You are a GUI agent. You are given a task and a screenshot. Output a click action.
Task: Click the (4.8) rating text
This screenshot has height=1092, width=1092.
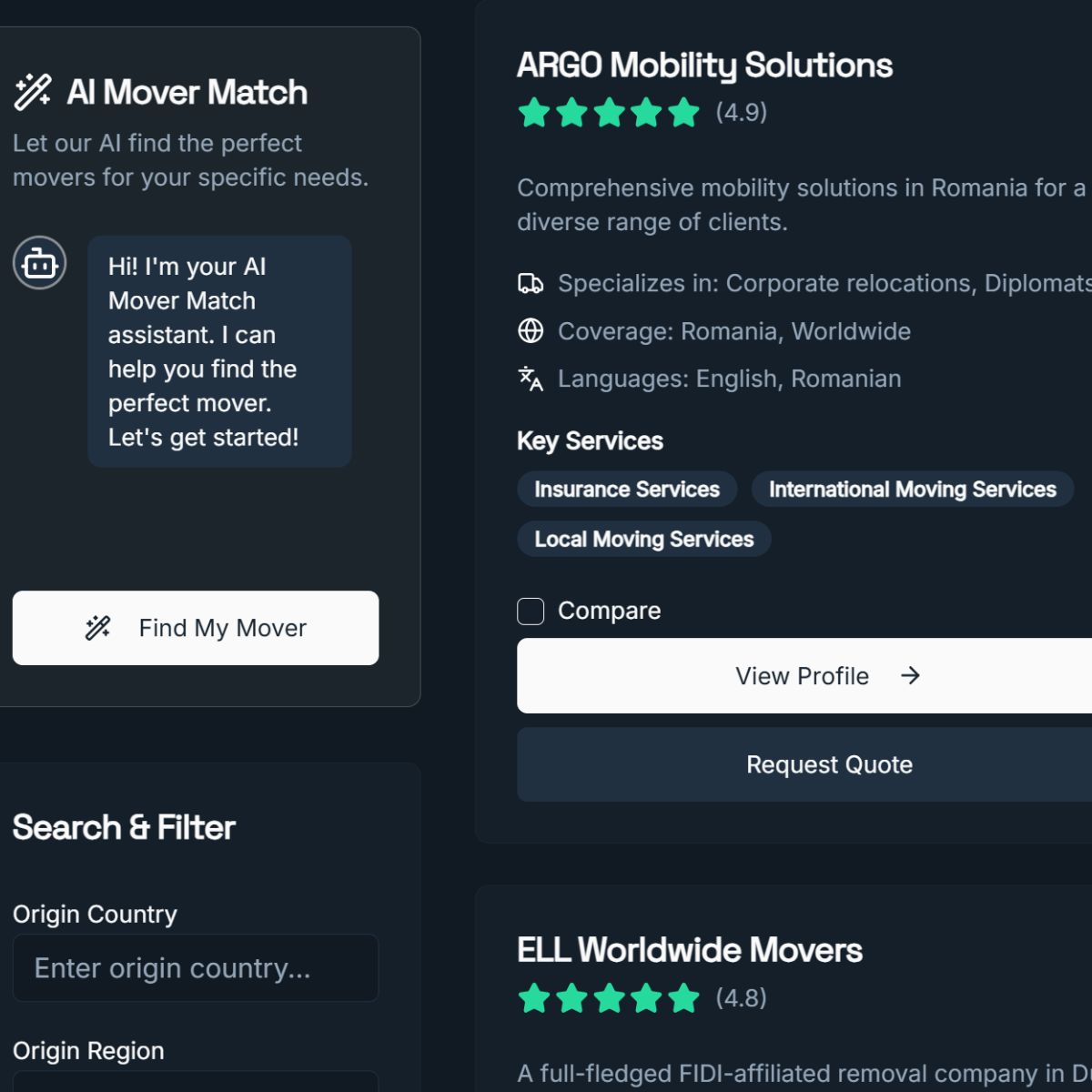tap(742, 997)
